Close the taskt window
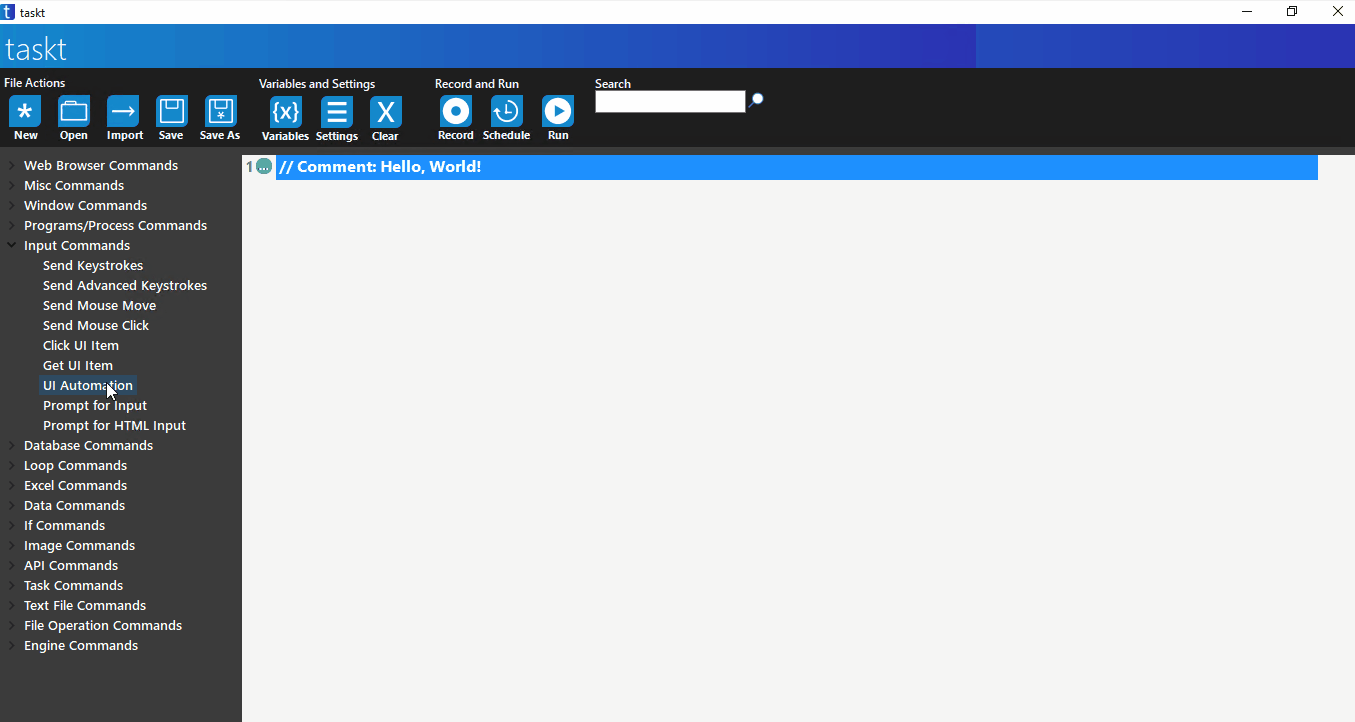Screen dimensions: 1355x722 (x=1337, y=12)
